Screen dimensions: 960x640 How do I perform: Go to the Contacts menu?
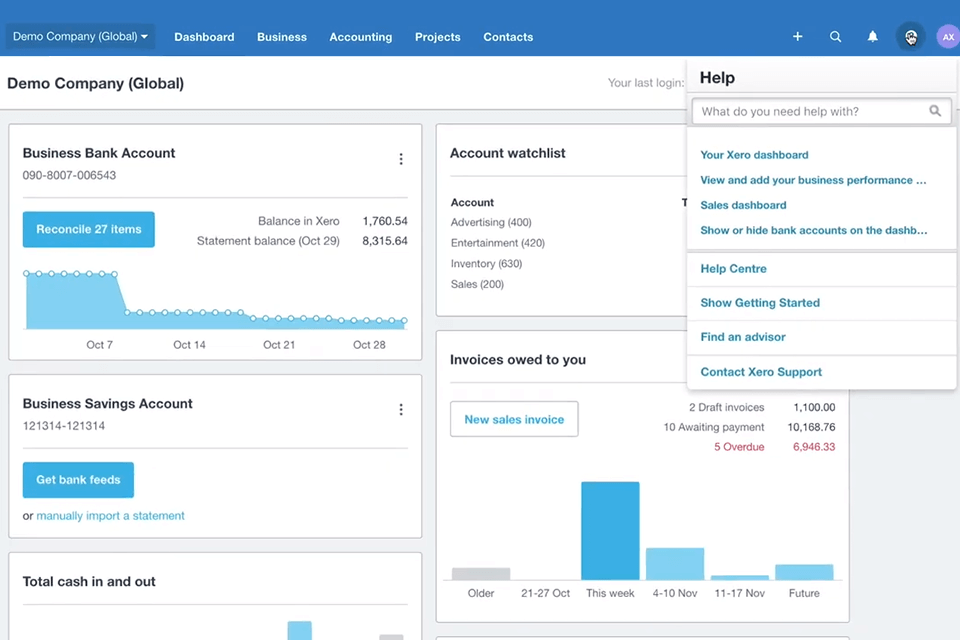tap(508, 37)
